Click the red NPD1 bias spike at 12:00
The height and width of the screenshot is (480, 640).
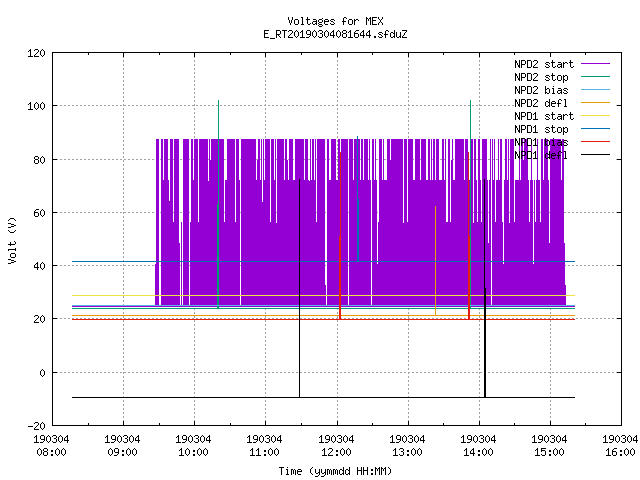[340, 235]
